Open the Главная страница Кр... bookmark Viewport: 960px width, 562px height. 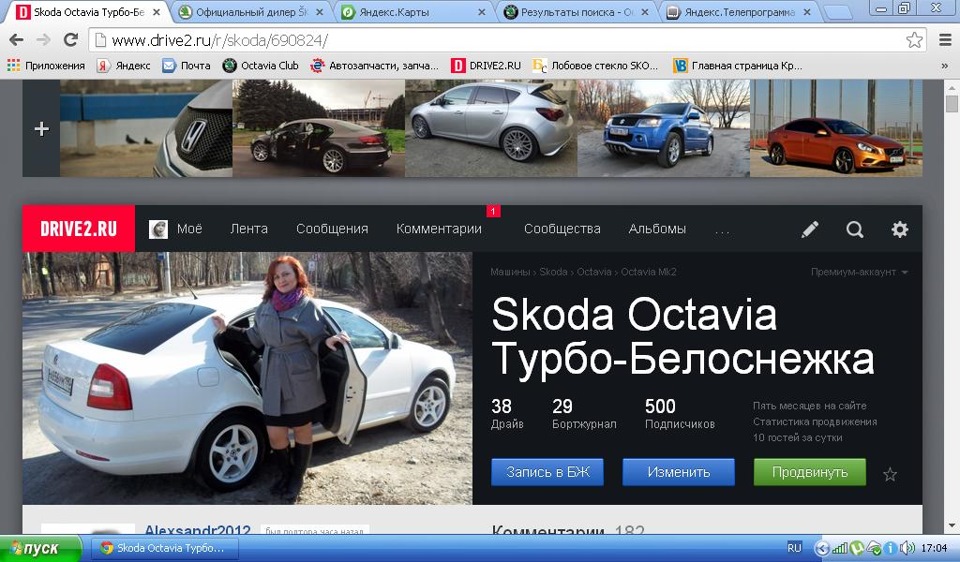point(737,66)
